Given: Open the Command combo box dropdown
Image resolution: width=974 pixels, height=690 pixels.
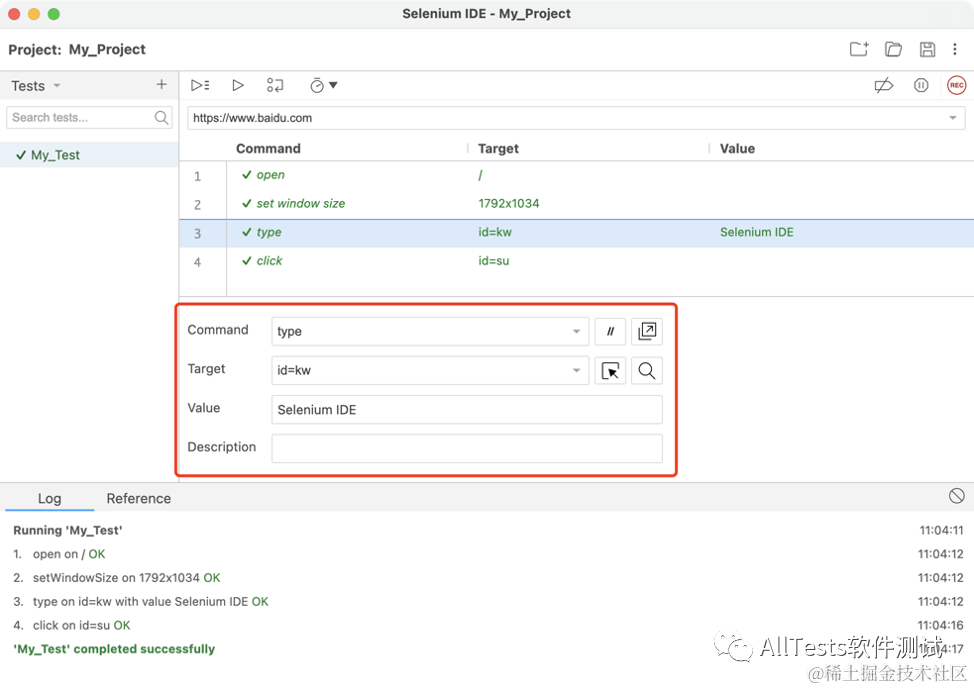Looking at the screenshot, I should click(576, 332).
